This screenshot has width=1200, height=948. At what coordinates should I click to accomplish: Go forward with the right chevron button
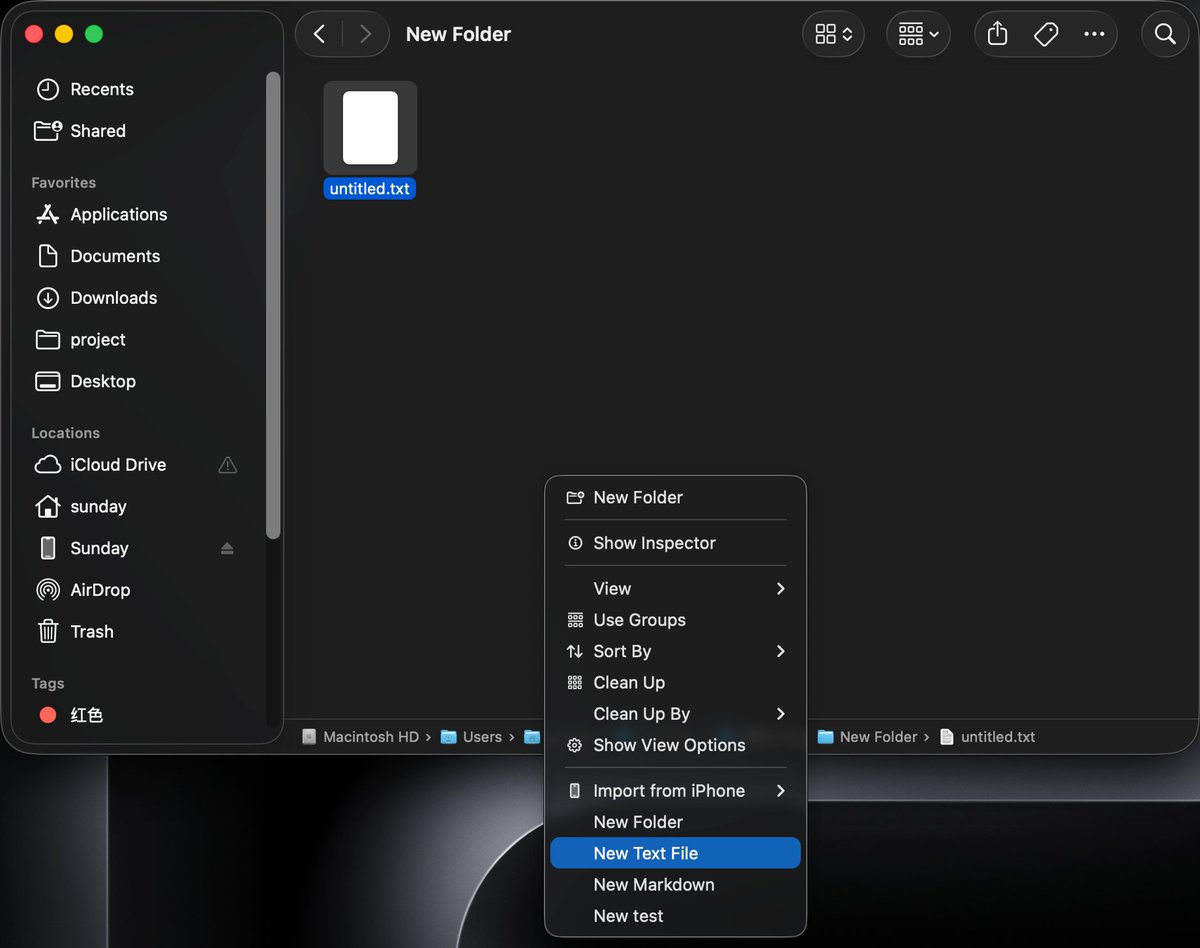click(365, 34)
